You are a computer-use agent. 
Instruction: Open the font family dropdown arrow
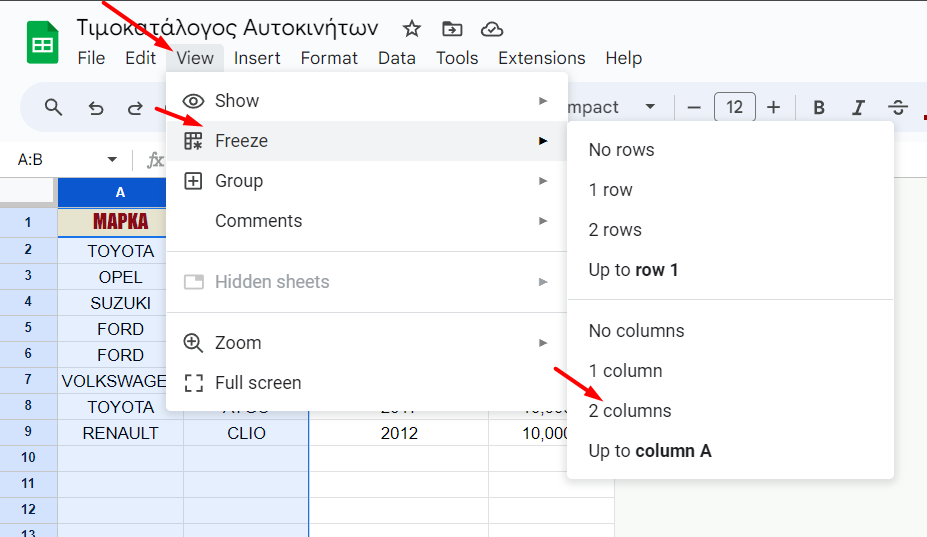(x=650, y=107)
